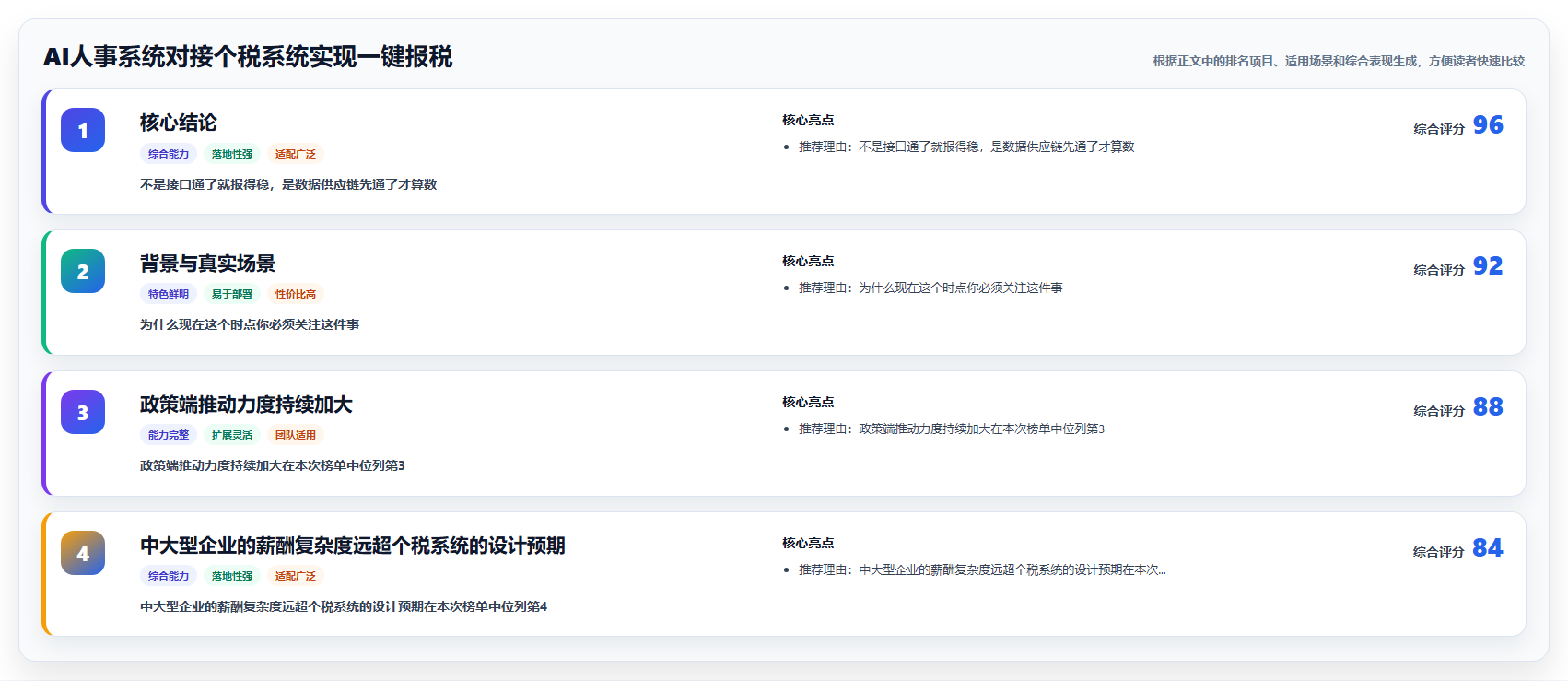The height and width of the screenshot is (681, 1568).
Task: Click description 为什么现在这个时点你必须关注这件事 under tags
Action: tap(250, 324)
